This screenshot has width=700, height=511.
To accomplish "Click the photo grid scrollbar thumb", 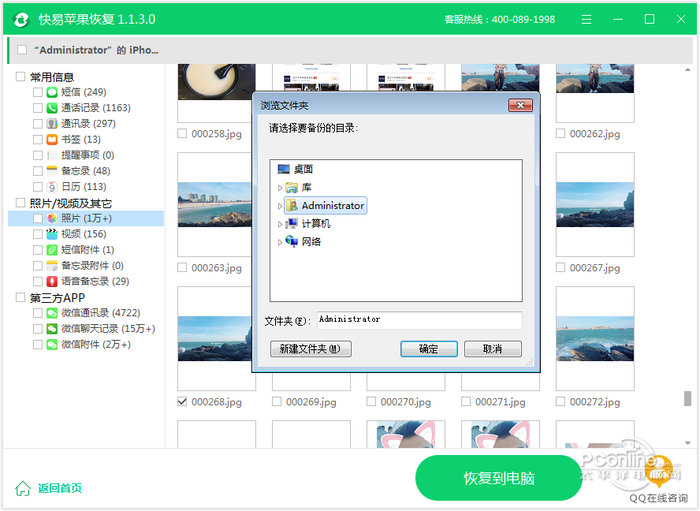I will (x=688, y=399).
